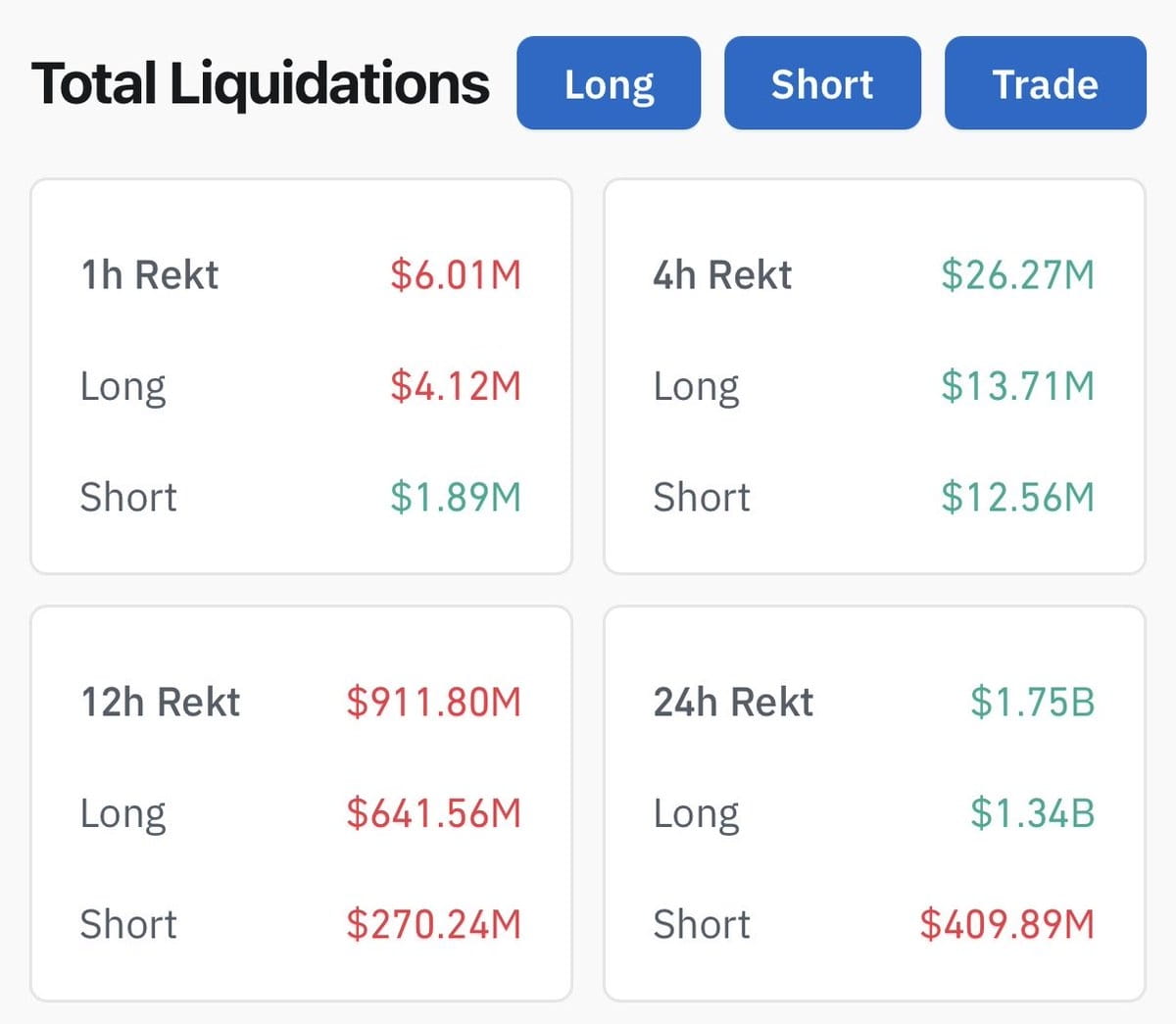The height and width of the screenshot is (1024, 1176).
Task: Click the $12.56M short value
Action: pos(1017,497)
